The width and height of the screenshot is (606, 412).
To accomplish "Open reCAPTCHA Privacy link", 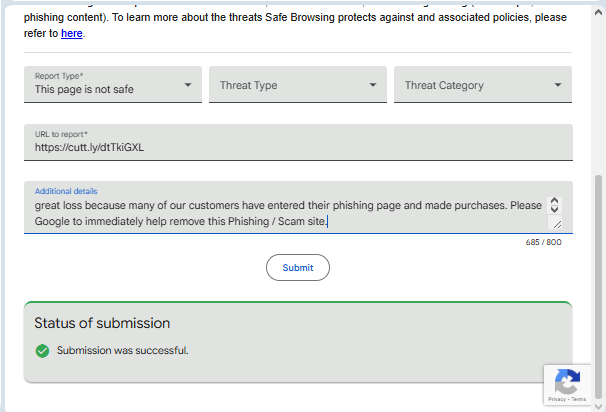I will point(558,399).
